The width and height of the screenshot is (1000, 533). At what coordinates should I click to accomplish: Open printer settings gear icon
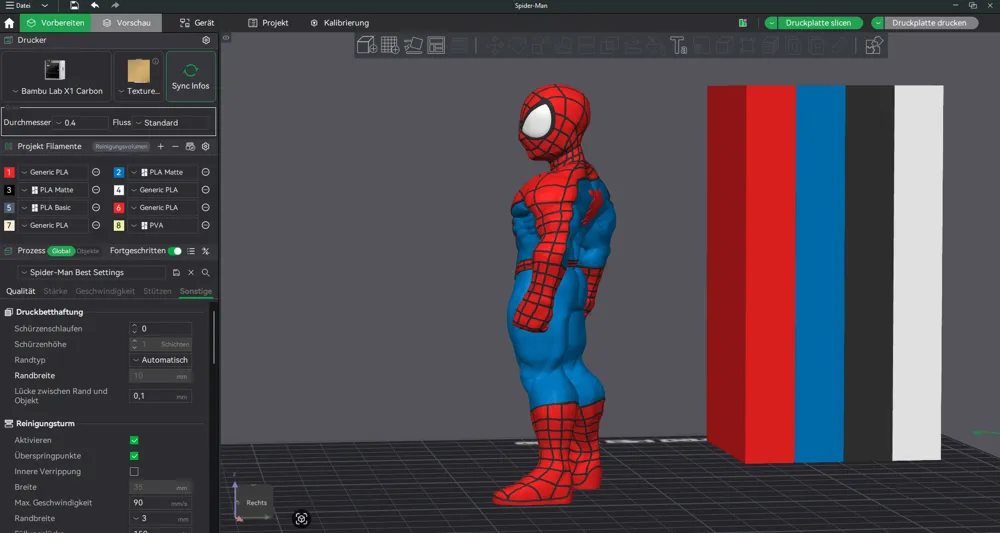(x=206, y=40)
